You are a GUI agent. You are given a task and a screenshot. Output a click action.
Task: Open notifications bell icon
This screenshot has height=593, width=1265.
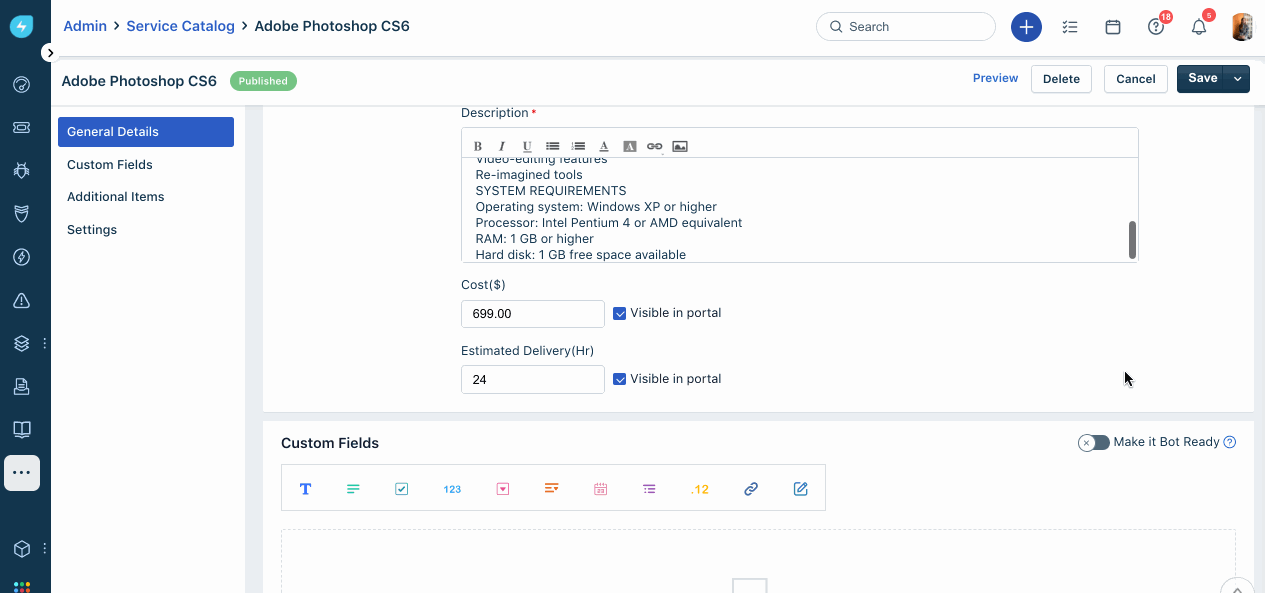(1199, 27)
